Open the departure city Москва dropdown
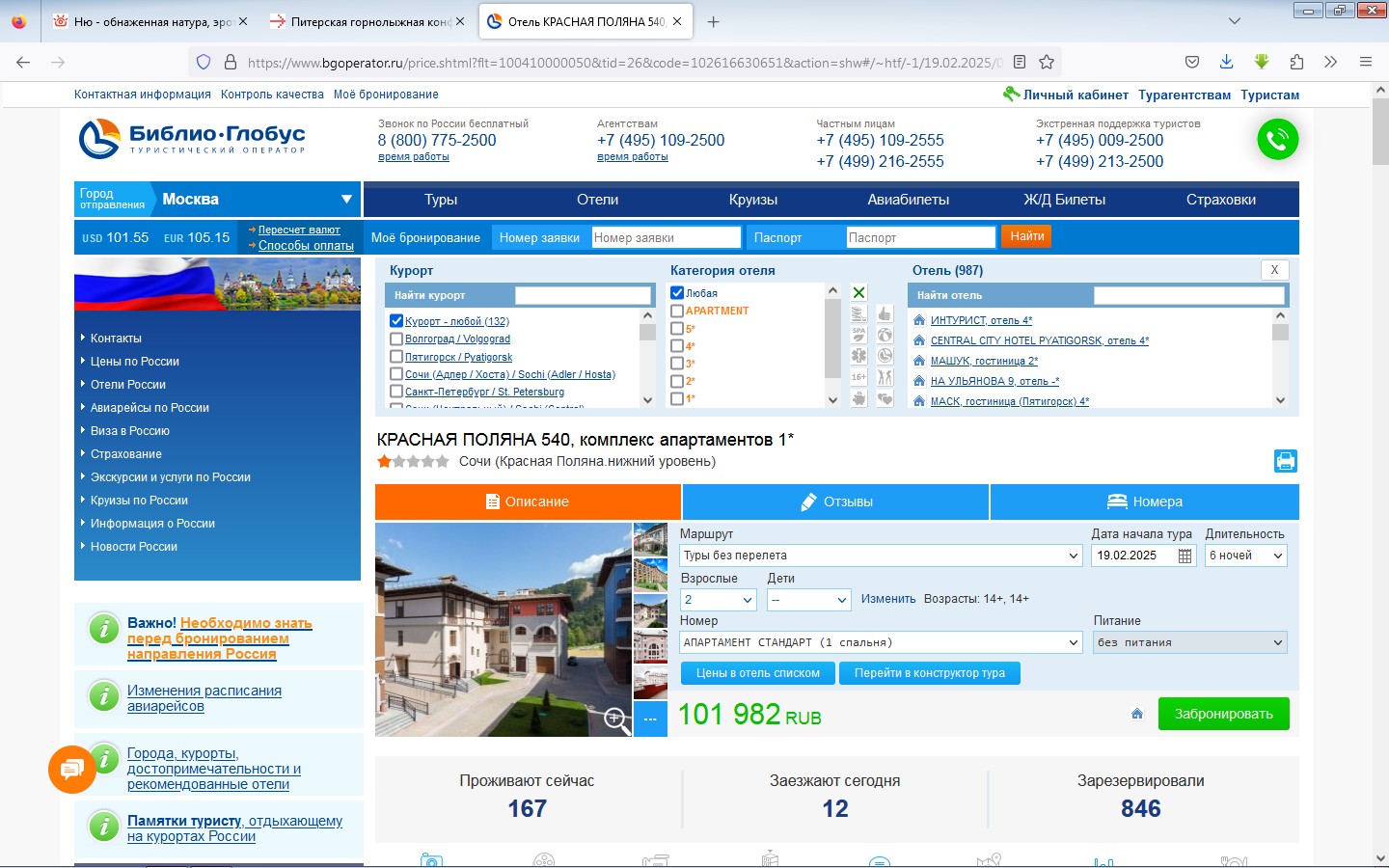Screen dimensions: 1389x868 [x=257, y=199]
